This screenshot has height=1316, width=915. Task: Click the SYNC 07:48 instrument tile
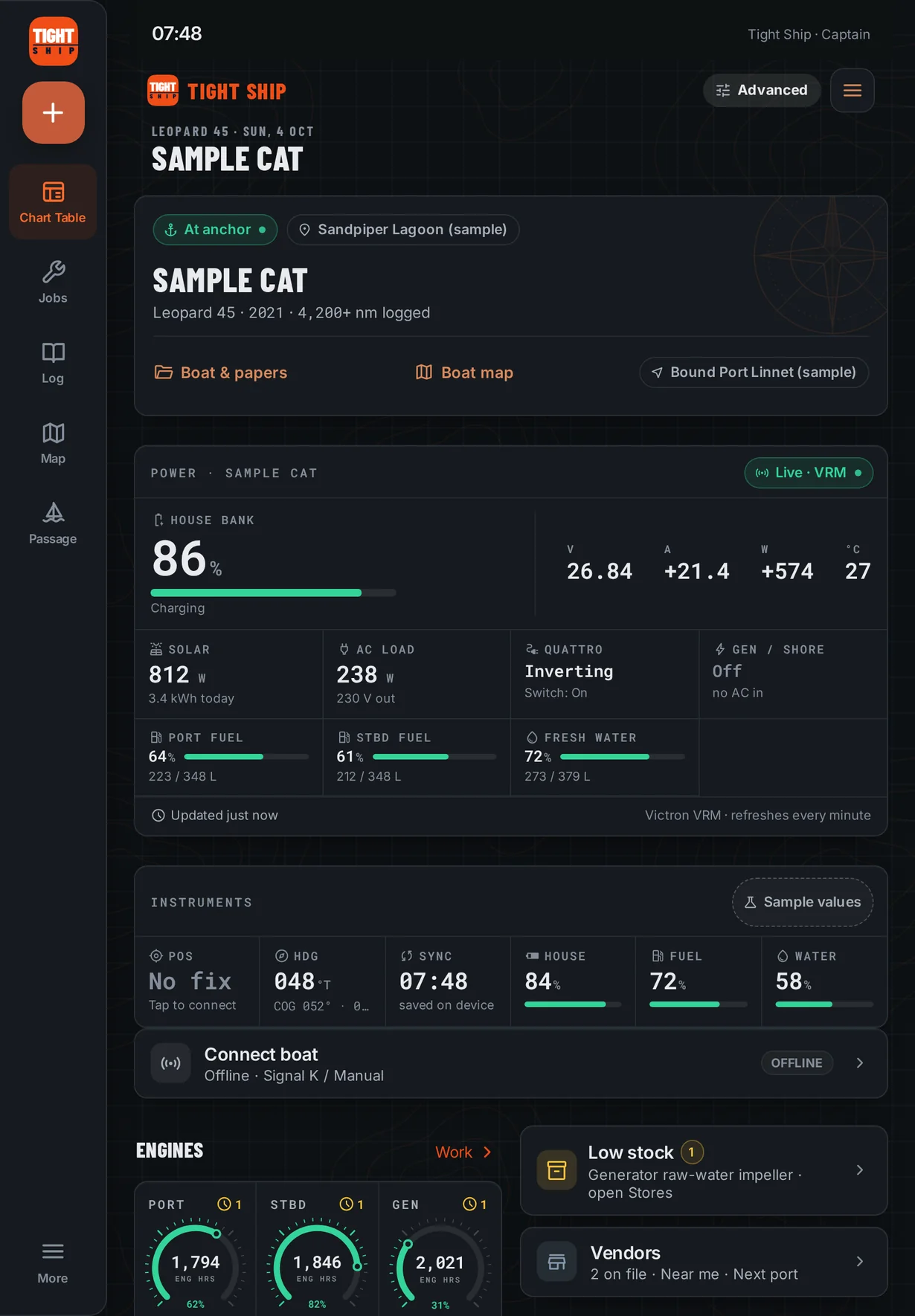tap(448, 981)
